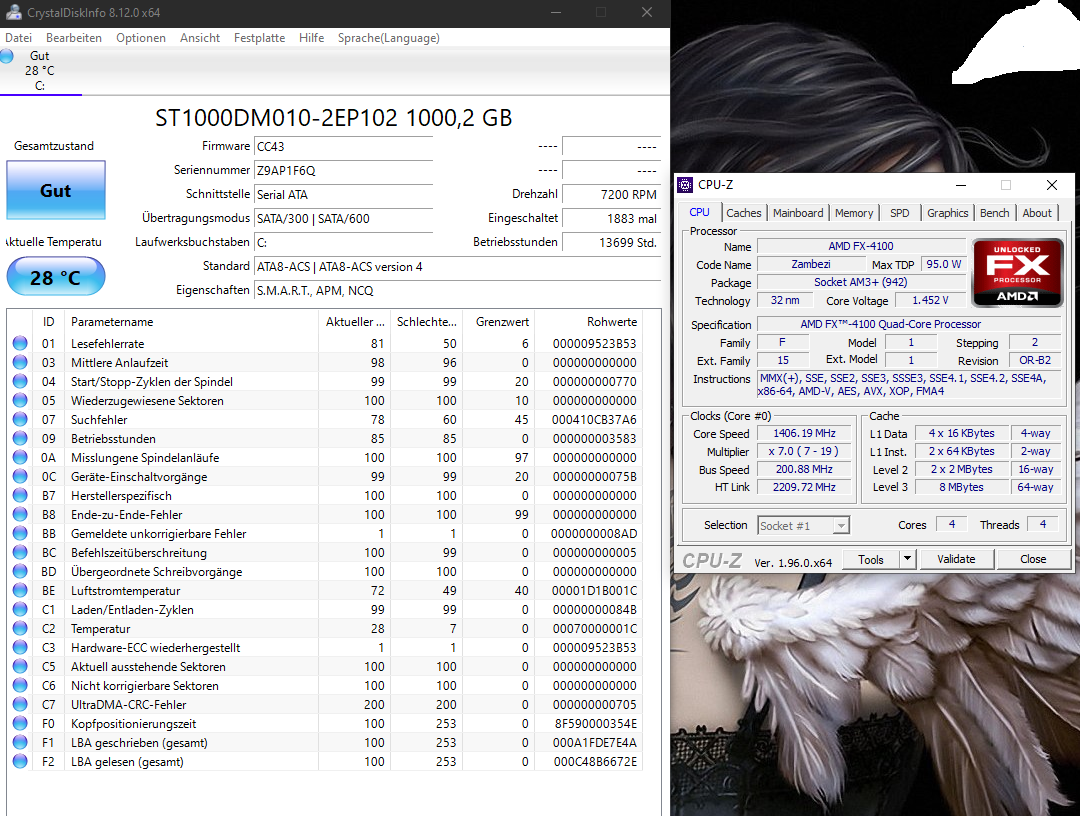
Task: Open the Bearbeiten menu
Action: 74,38
